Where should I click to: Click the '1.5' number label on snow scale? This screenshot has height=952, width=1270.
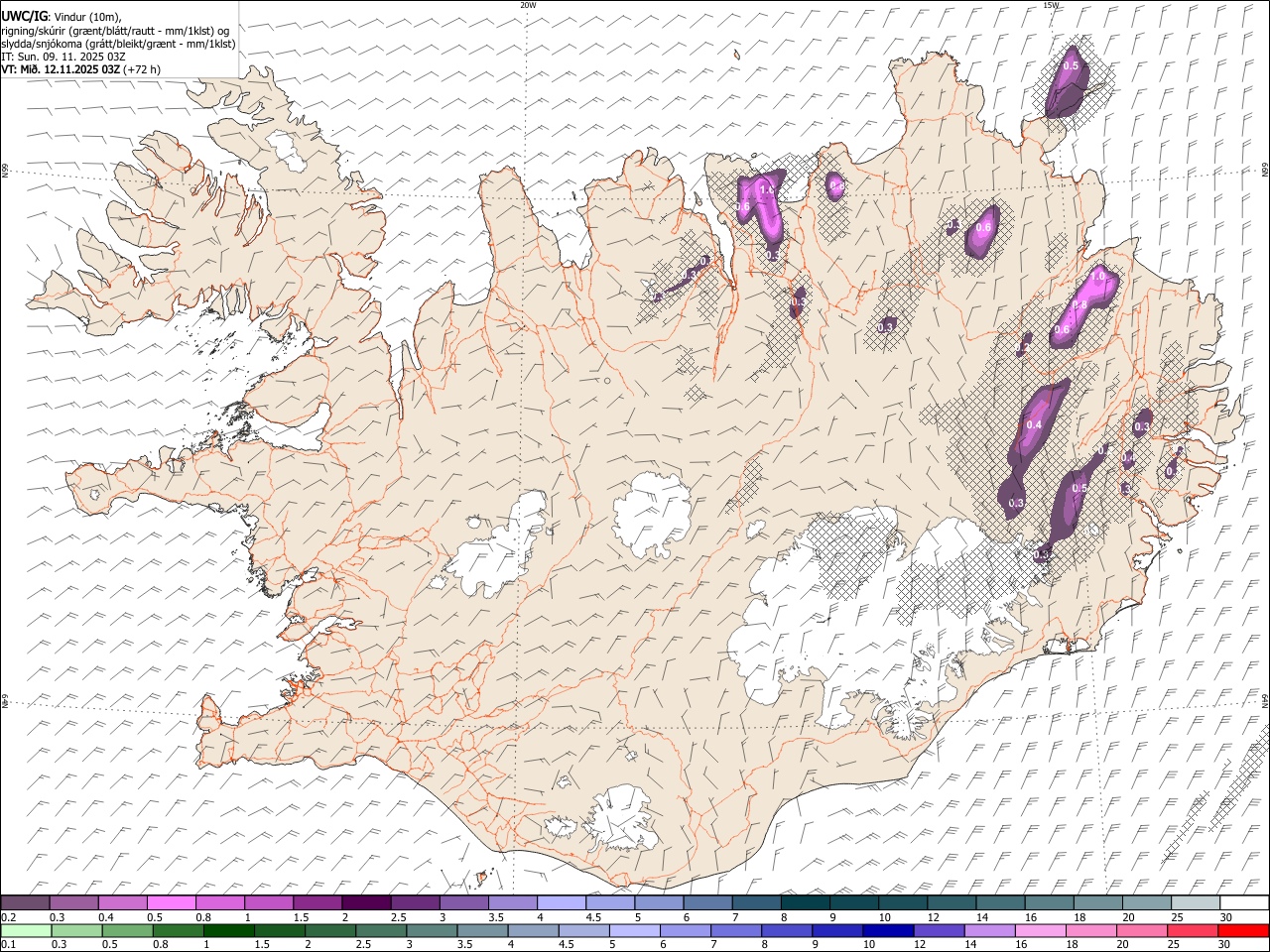(x=301, y=917)
